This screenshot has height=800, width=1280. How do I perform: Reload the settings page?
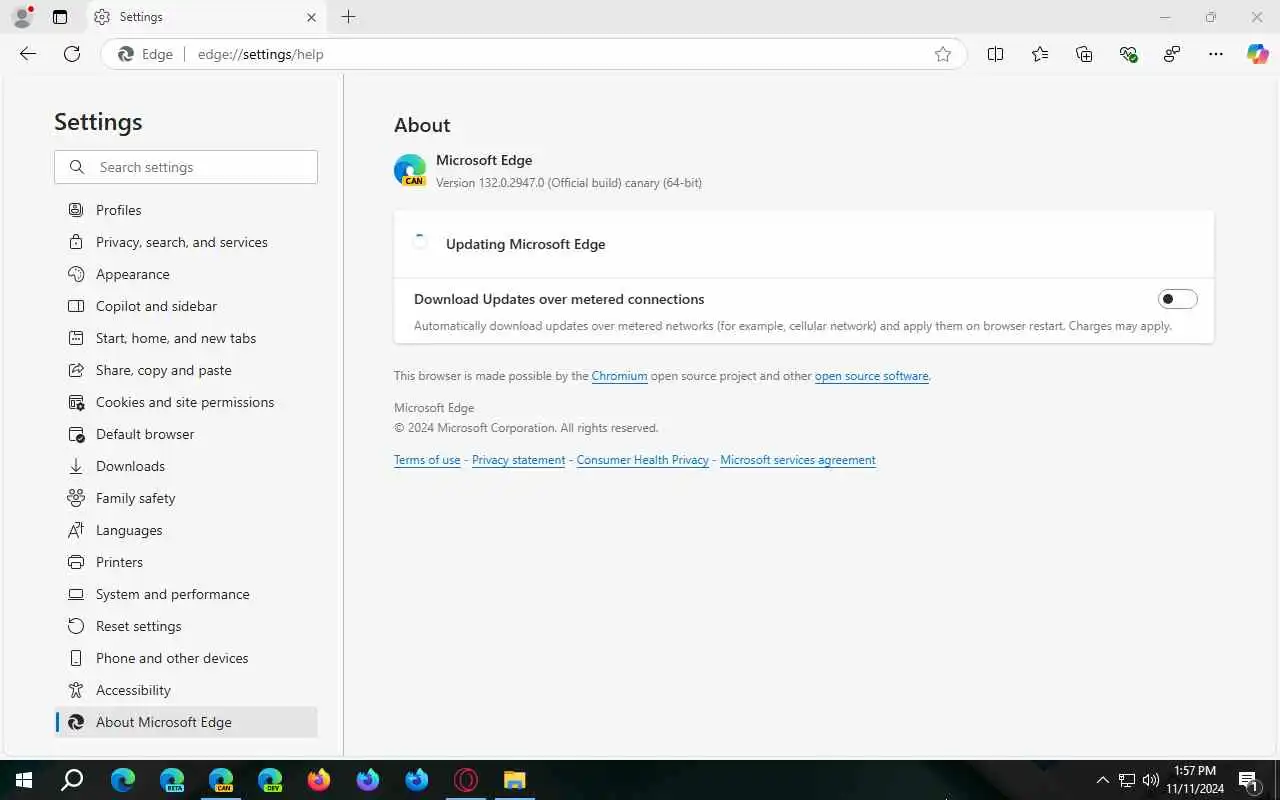click(x=72, y=54)
